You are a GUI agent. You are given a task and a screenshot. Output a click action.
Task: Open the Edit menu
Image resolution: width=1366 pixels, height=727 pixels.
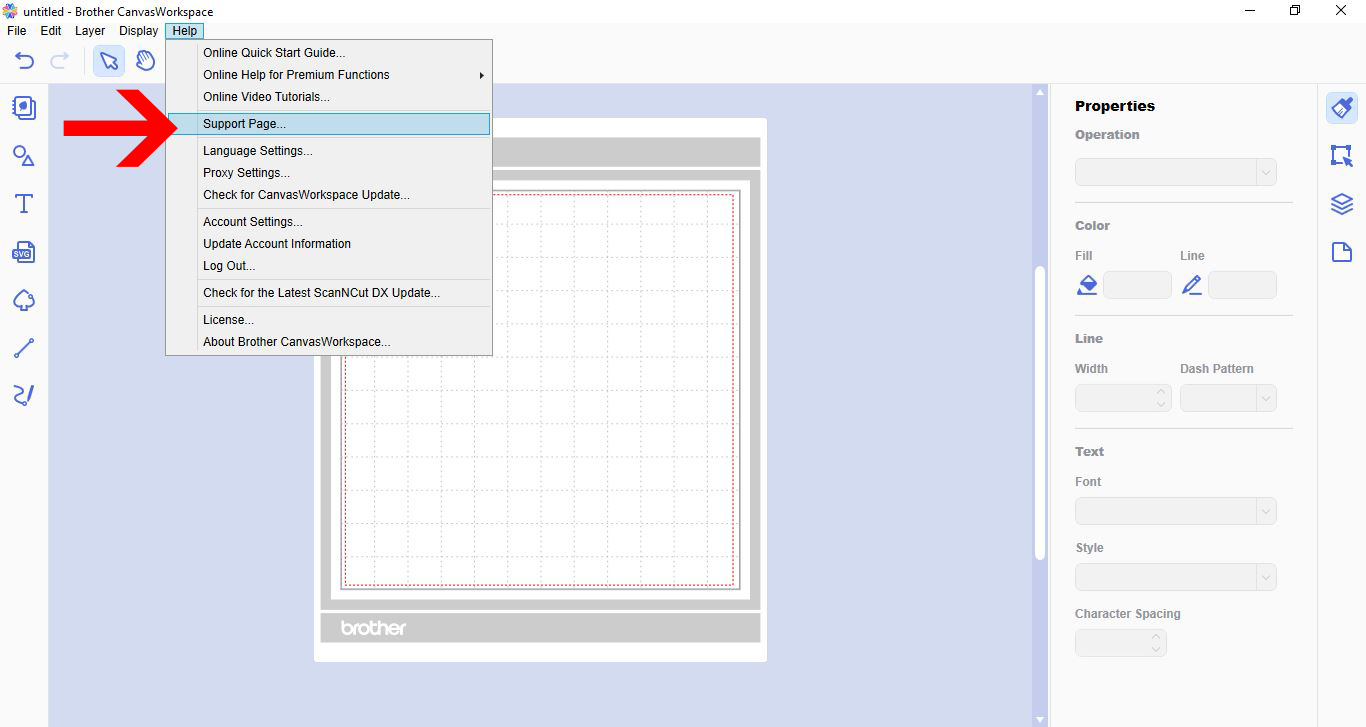[51, 31]
